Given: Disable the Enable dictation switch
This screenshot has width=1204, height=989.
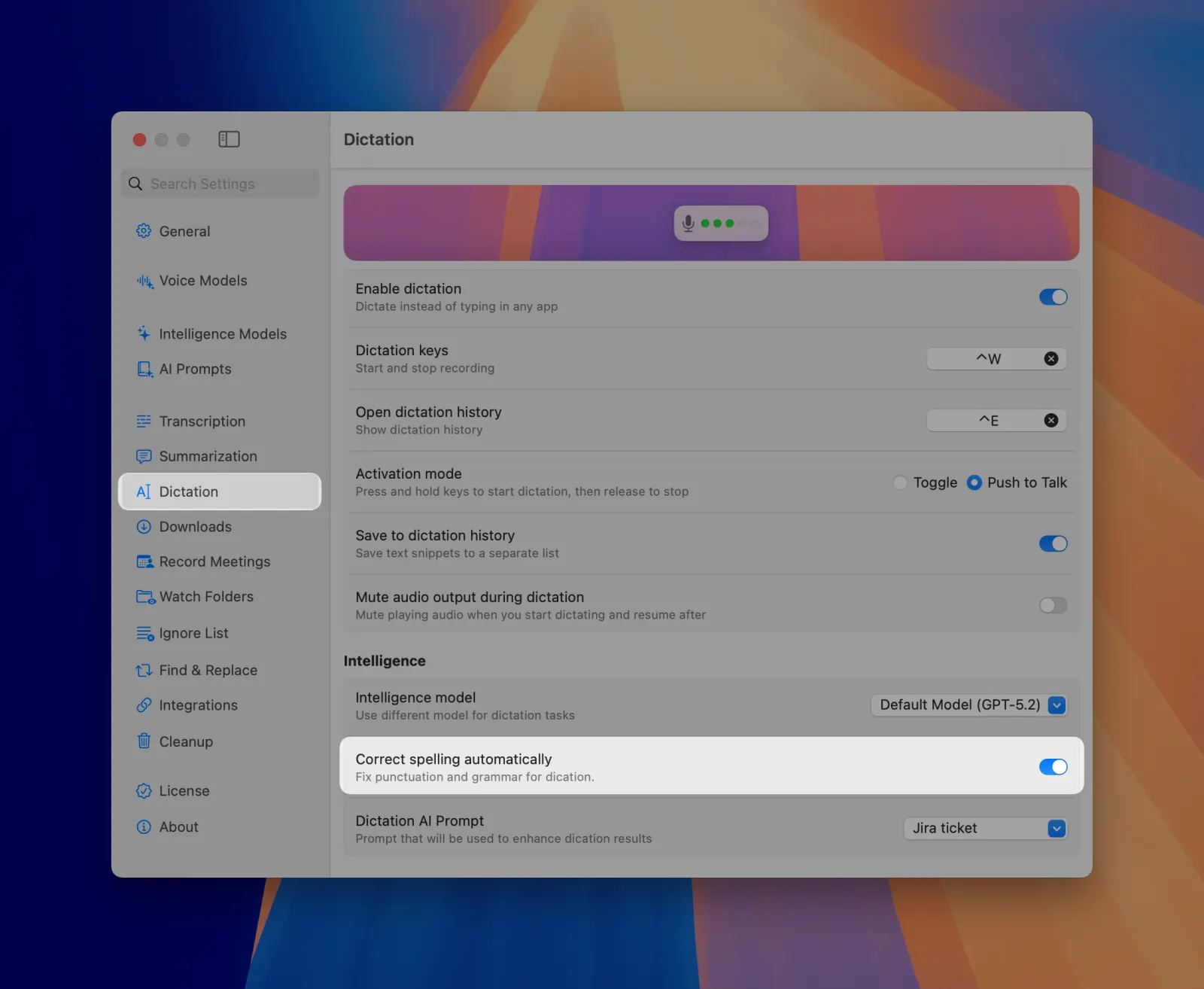Looking at the screenshot, I should (x=1053, y=297).
